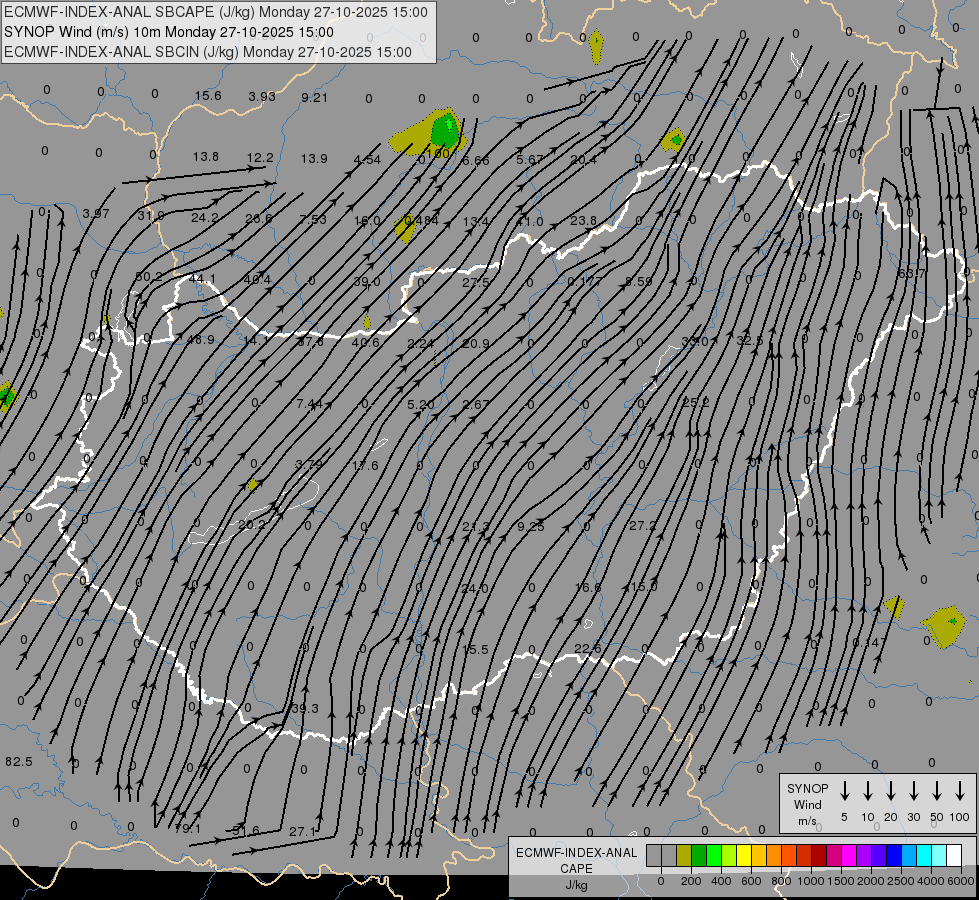Screen dimensions: 979x900
Task: Select the yellow swatch in CAPE legend
Action: (744, 856)
